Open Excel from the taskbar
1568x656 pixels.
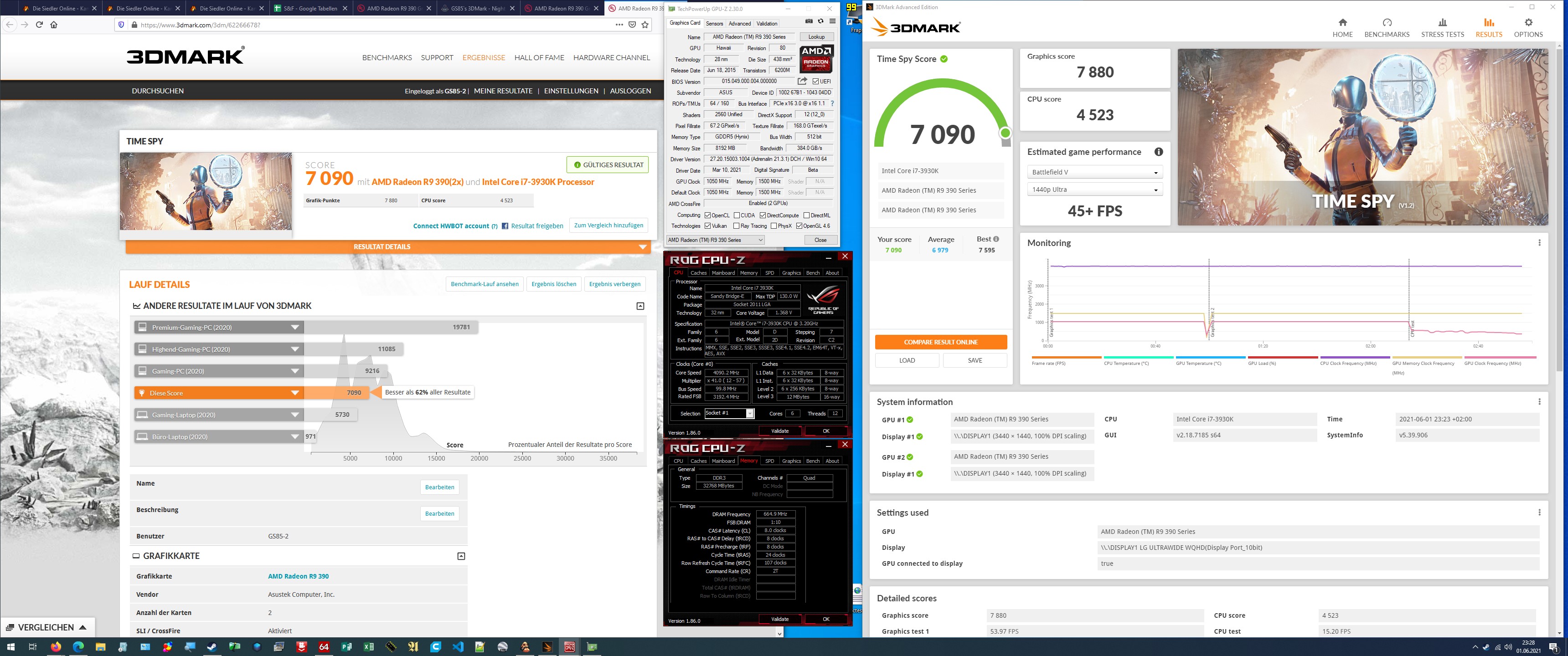368,647
